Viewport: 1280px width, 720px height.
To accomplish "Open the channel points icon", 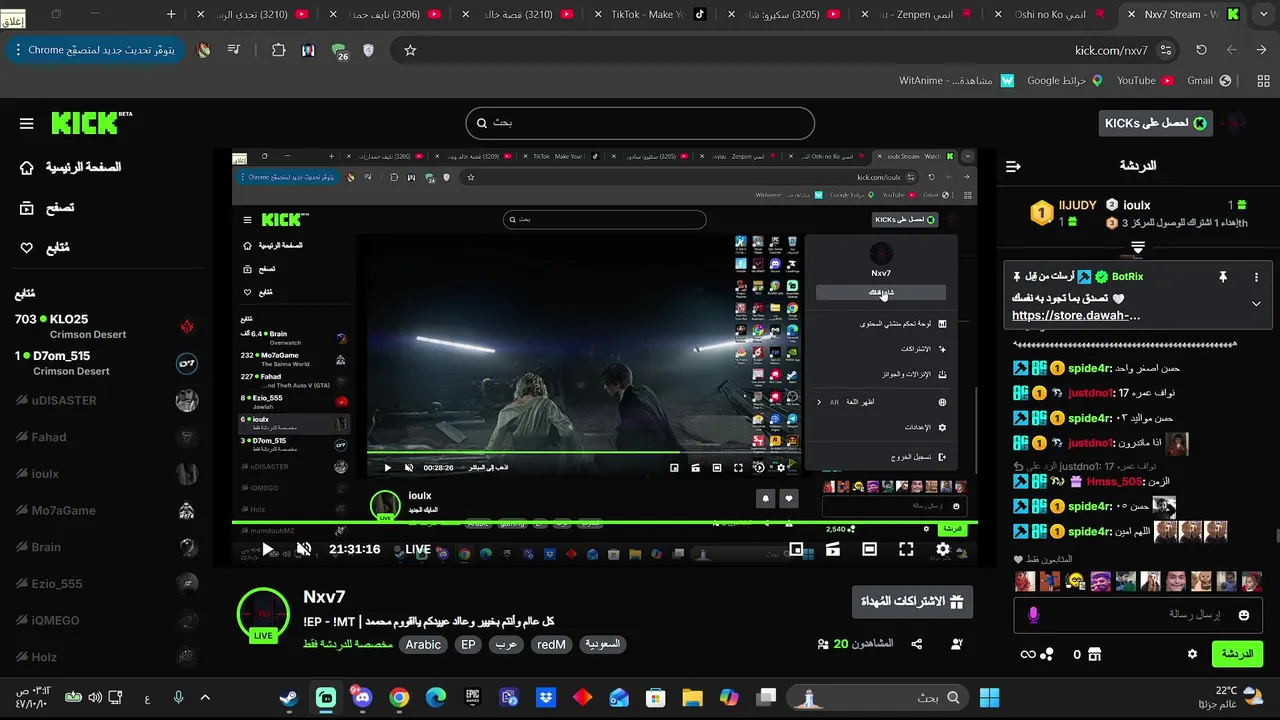I will point(1046,654).
